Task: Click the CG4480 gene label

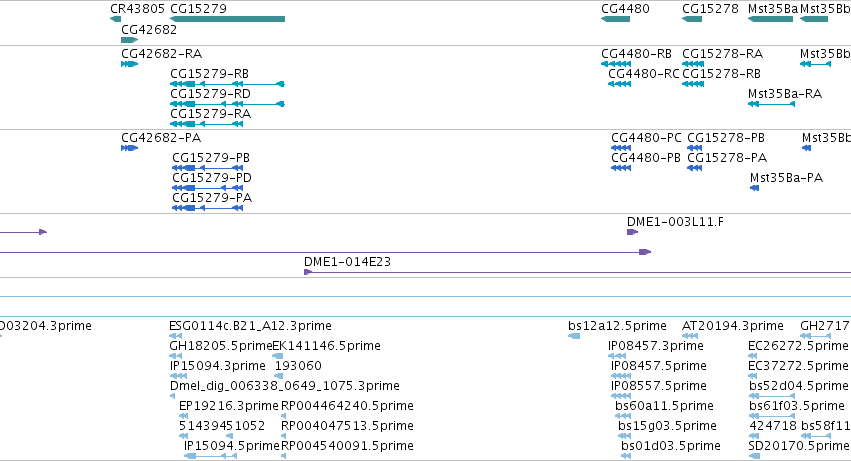Action: 625,9
